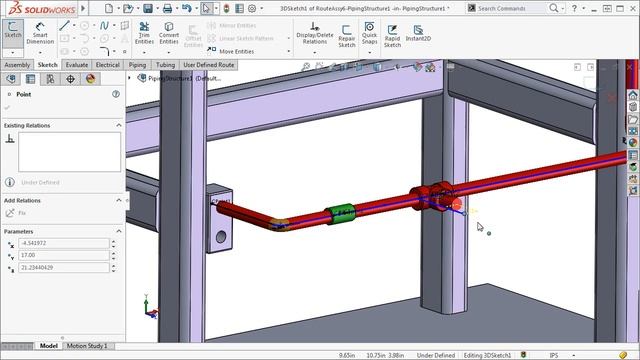The image size is (640, 360).
Task: Collapse the Add Relations section
Action: pos(119,200)
